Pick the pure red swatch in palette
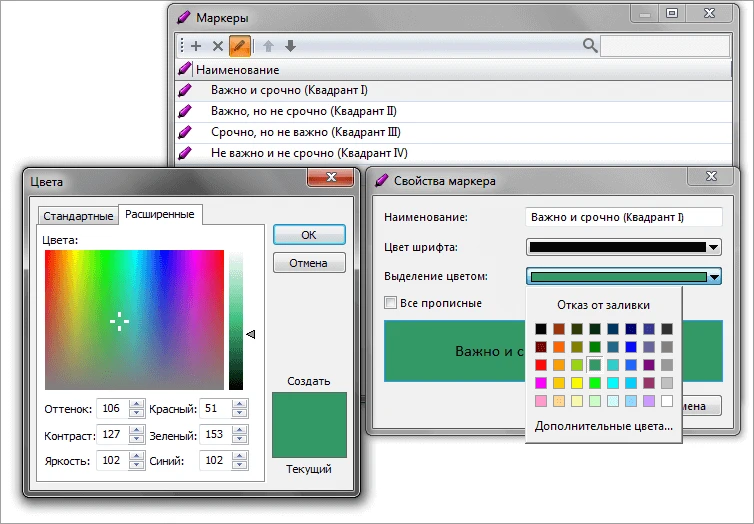Image resolution: width=754 pixels, height=524 pixels. point(541,365)
